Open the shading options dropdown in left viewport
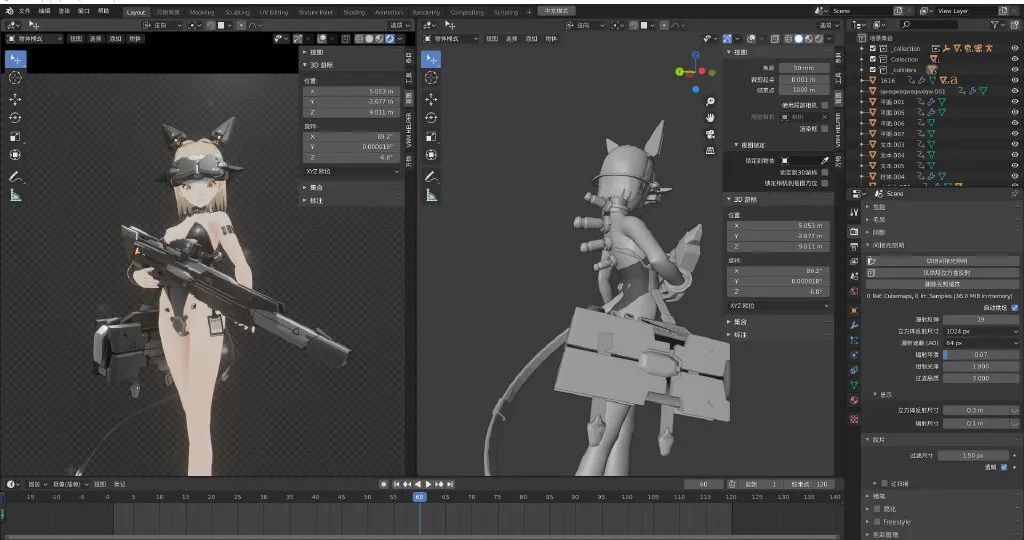This screenshot has height=540, width=1024. (x=400, y=39)
